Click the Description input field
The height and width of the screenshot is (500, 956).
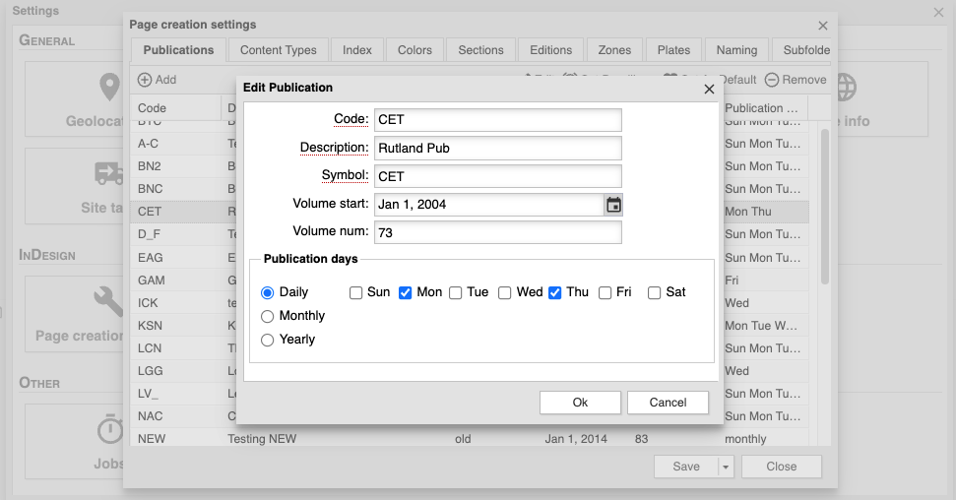[x=498, y=148]
